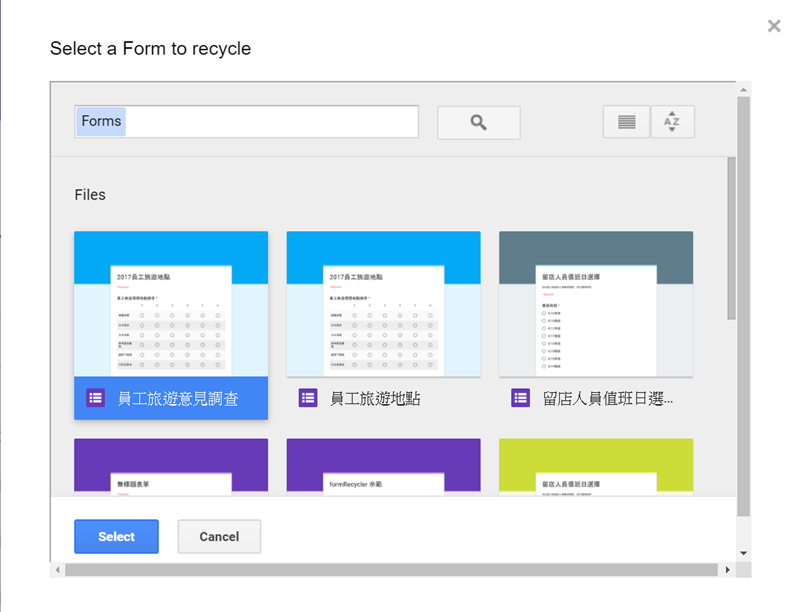Click Forms icon beside 員工旅遊意見調查
Image resolution: width=800 pixels, height=612 pixels.
pyautogui.click(x=95, y=398)
